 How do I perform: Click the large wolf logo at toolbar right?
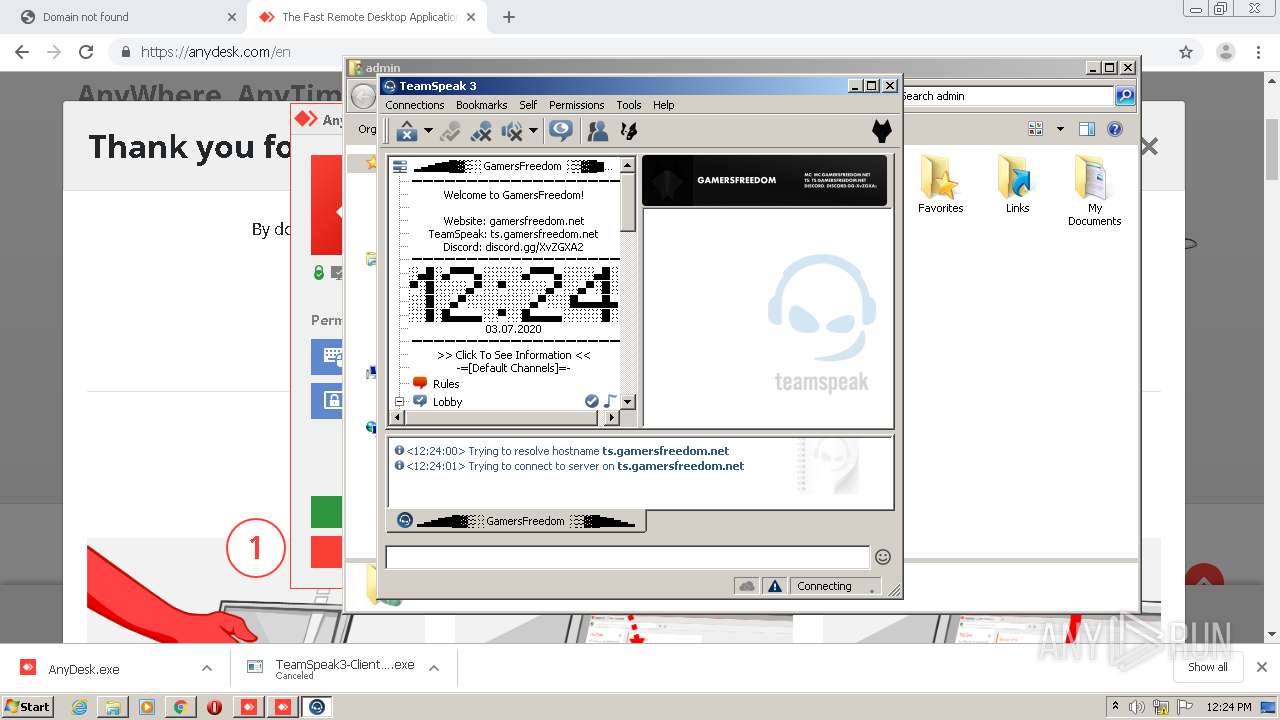click(x=881, y=131)
